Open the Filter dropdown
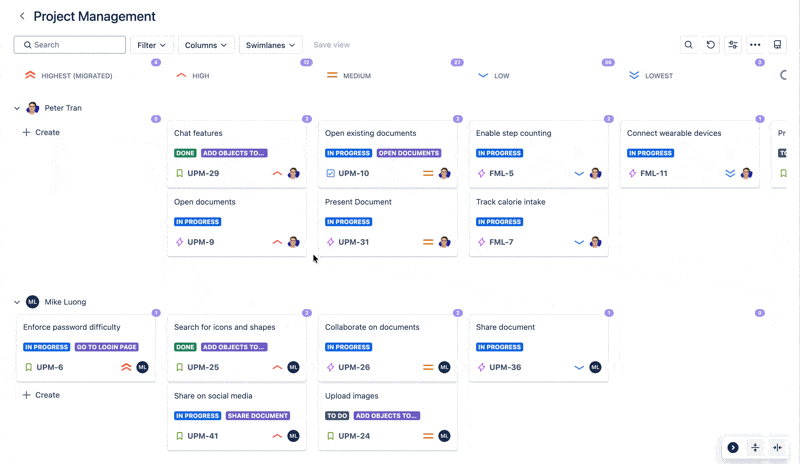Image resolution: width=800 pixels, height=464 pixels. point(152,45)
